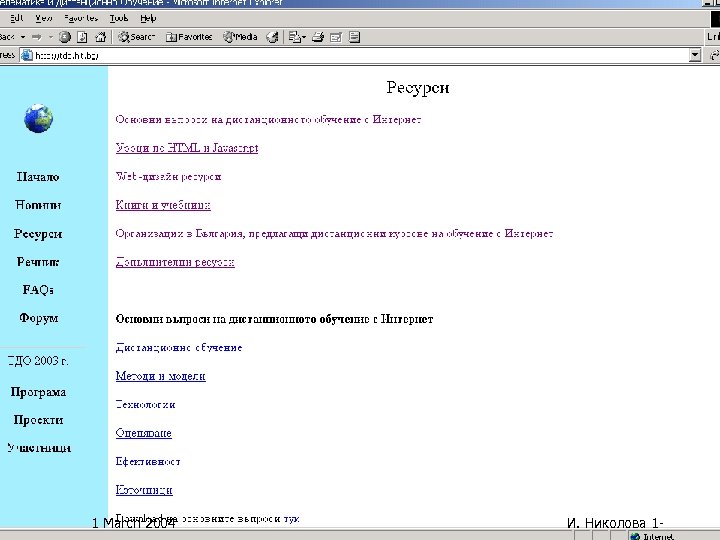The image size is (720, 540).
Task: Click bold heading Основни въпроси на дистанционното обучение
Action: pos(274,319)
